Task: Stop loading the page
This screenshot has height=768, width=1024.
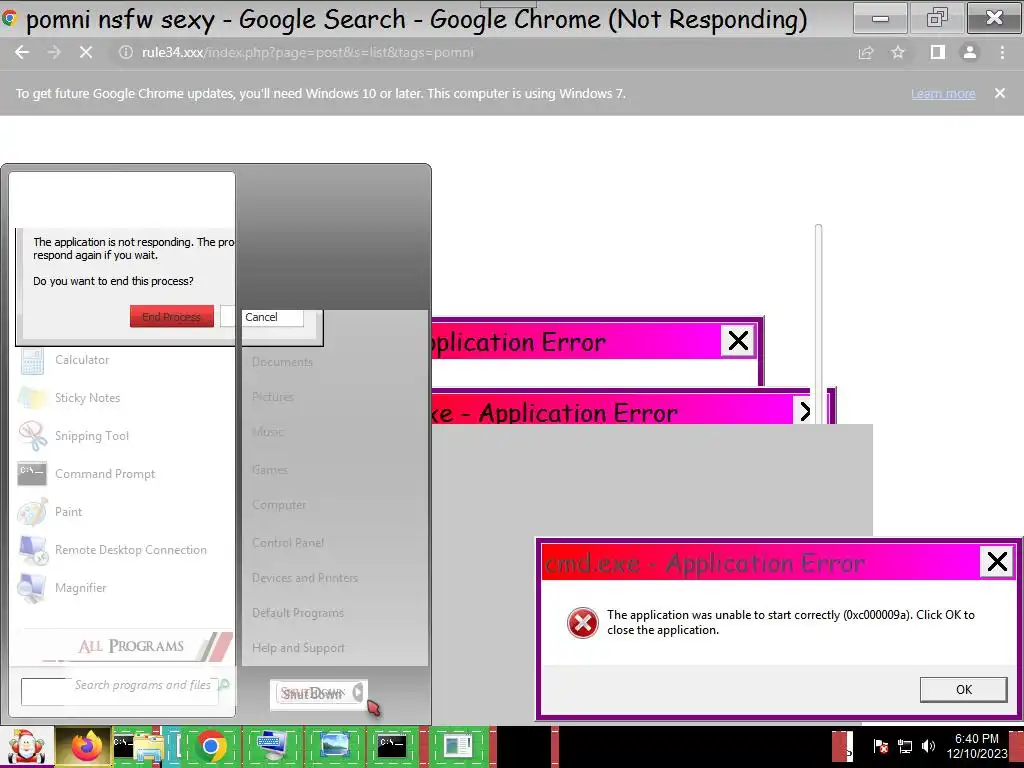Action: 86,53
